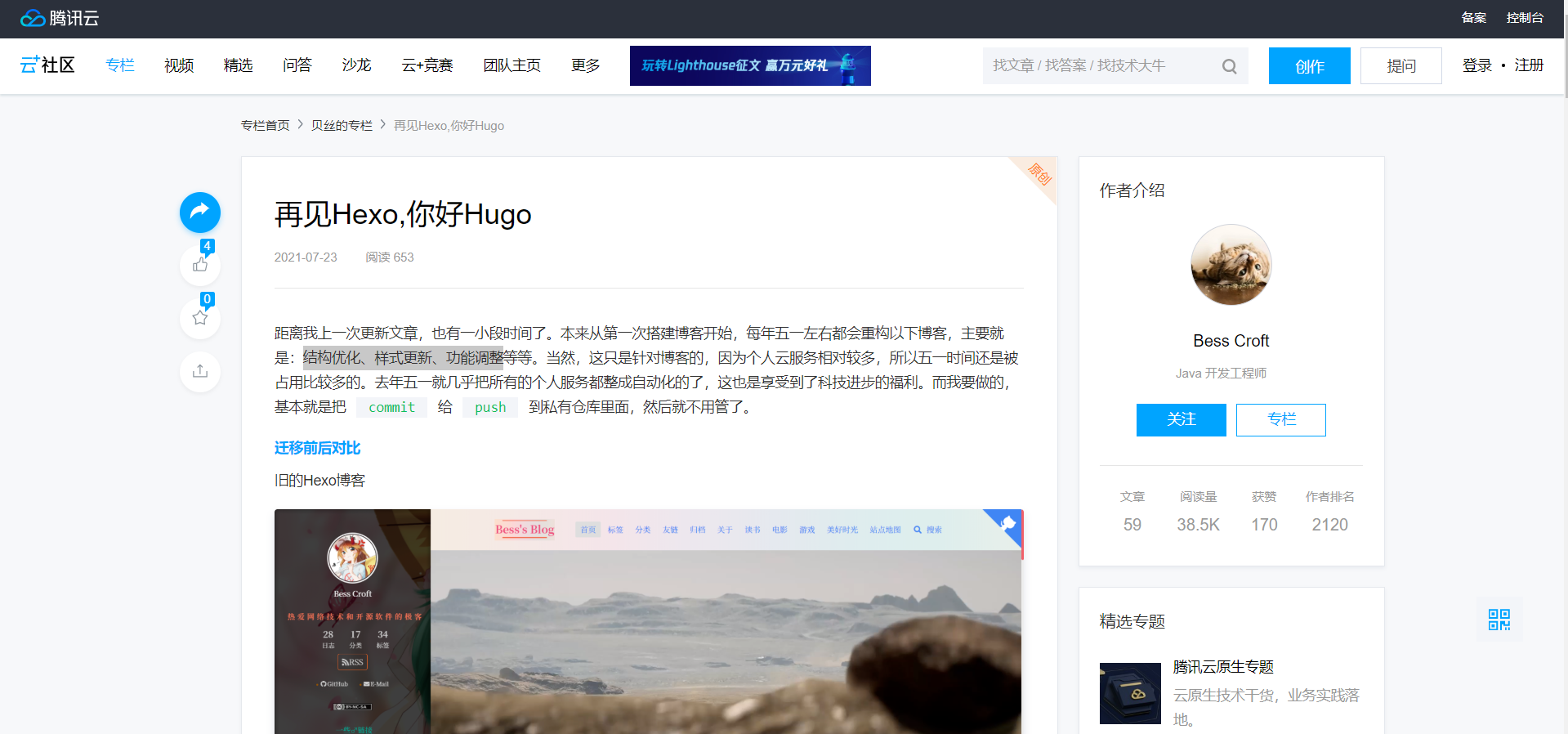
Task: Open the 腾讯云原生专题 title link
Action: (1224, 667)
